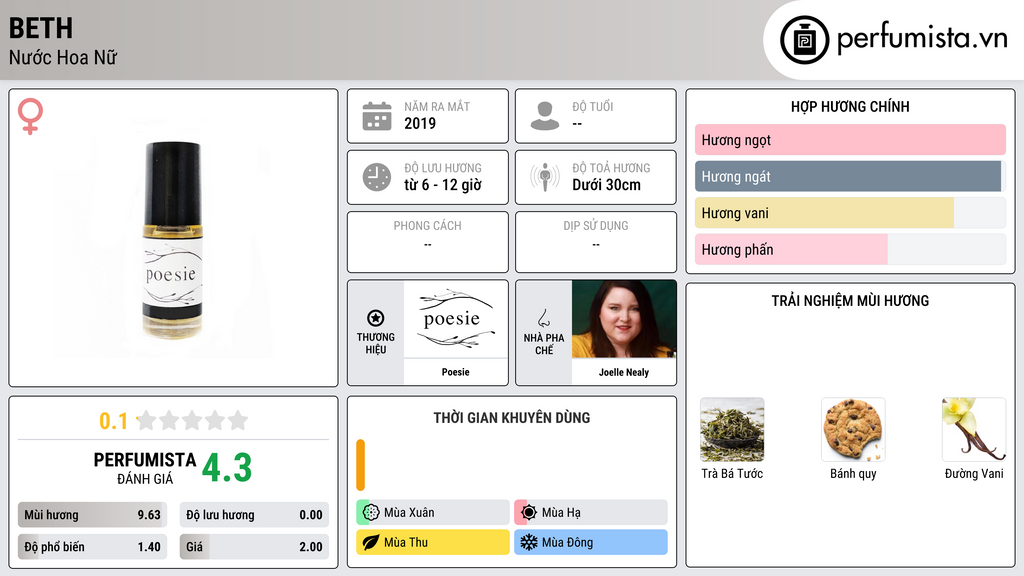The height and width of the screenshot is (576, 1024).
Task: Click the snowflake icon in Mùa Đông
Action: [x=529, y=542]
